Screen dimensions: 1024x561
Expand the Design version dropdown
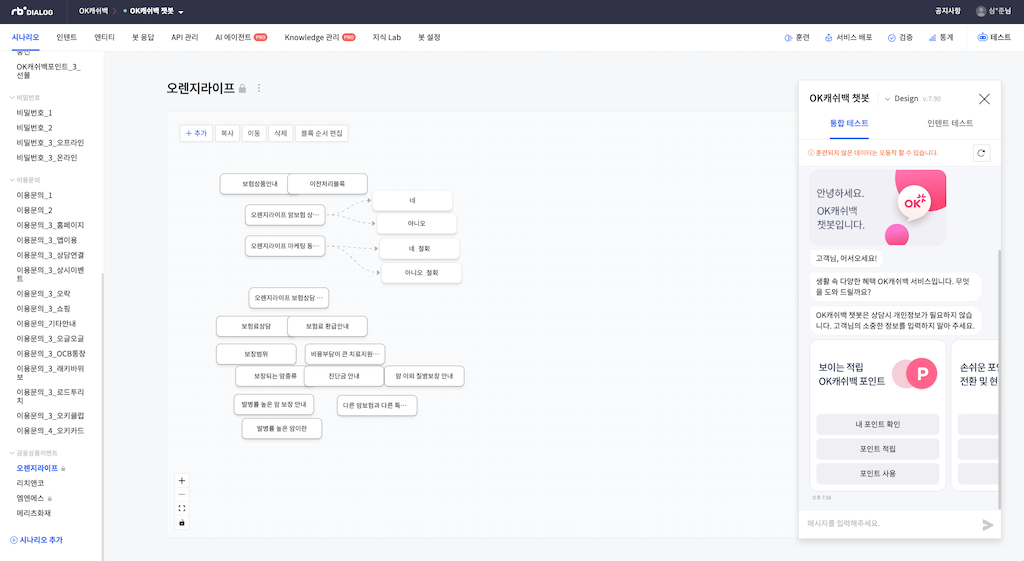(x=887, y=99)
